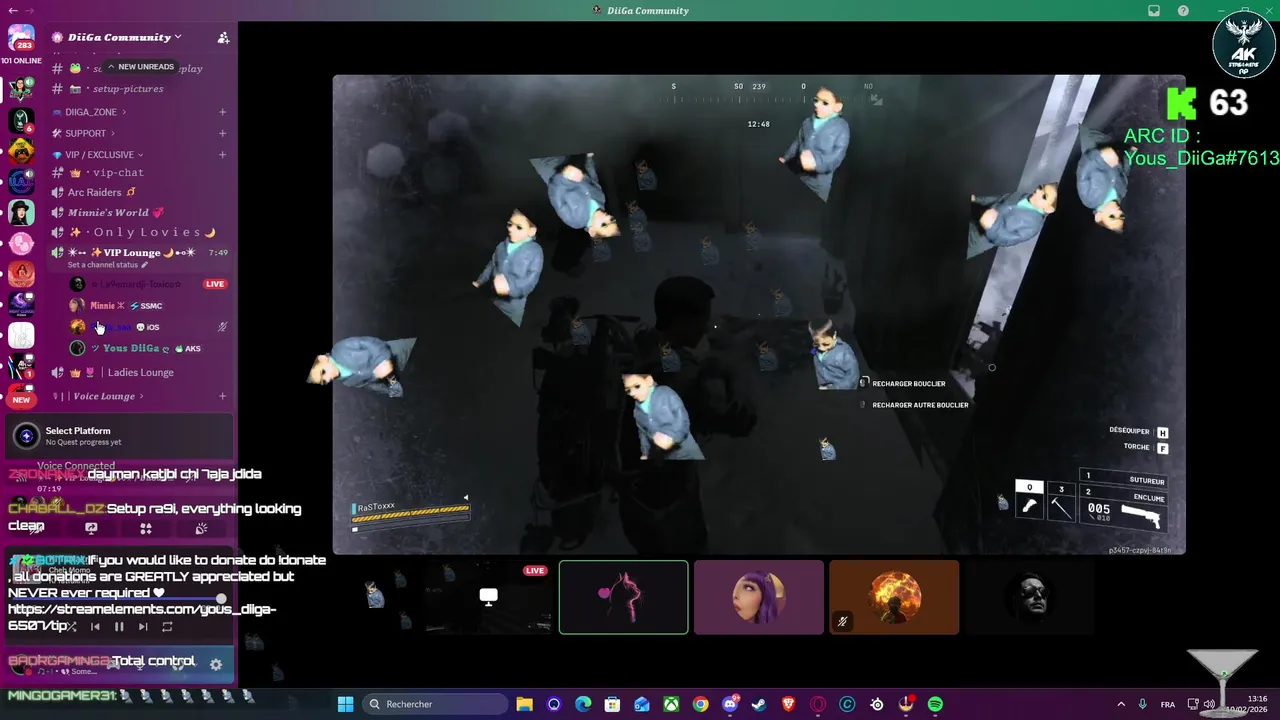Open the Discord inbox icon in title bar

tap(1154, 11)
